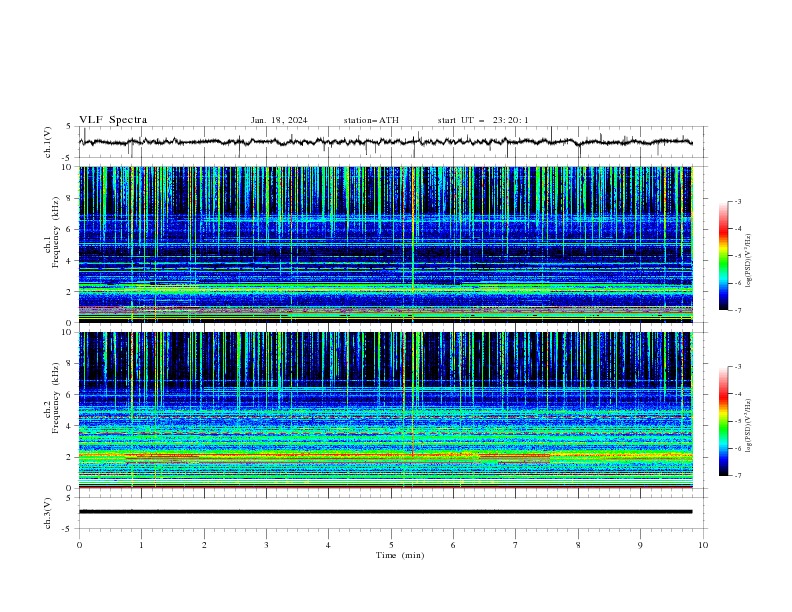Click the ch.1(V) waveform axis label
The width and height of the screenshot is (792, 612).
click(x=48, y=142)
